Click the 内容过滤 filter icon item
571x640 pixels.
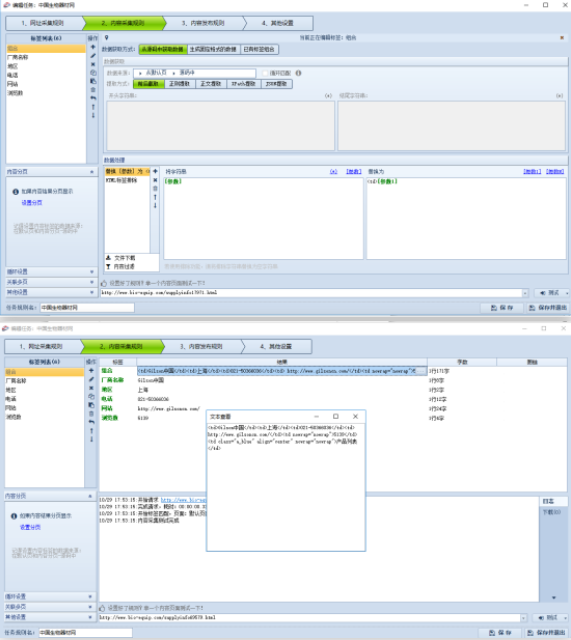pos(120,267)
